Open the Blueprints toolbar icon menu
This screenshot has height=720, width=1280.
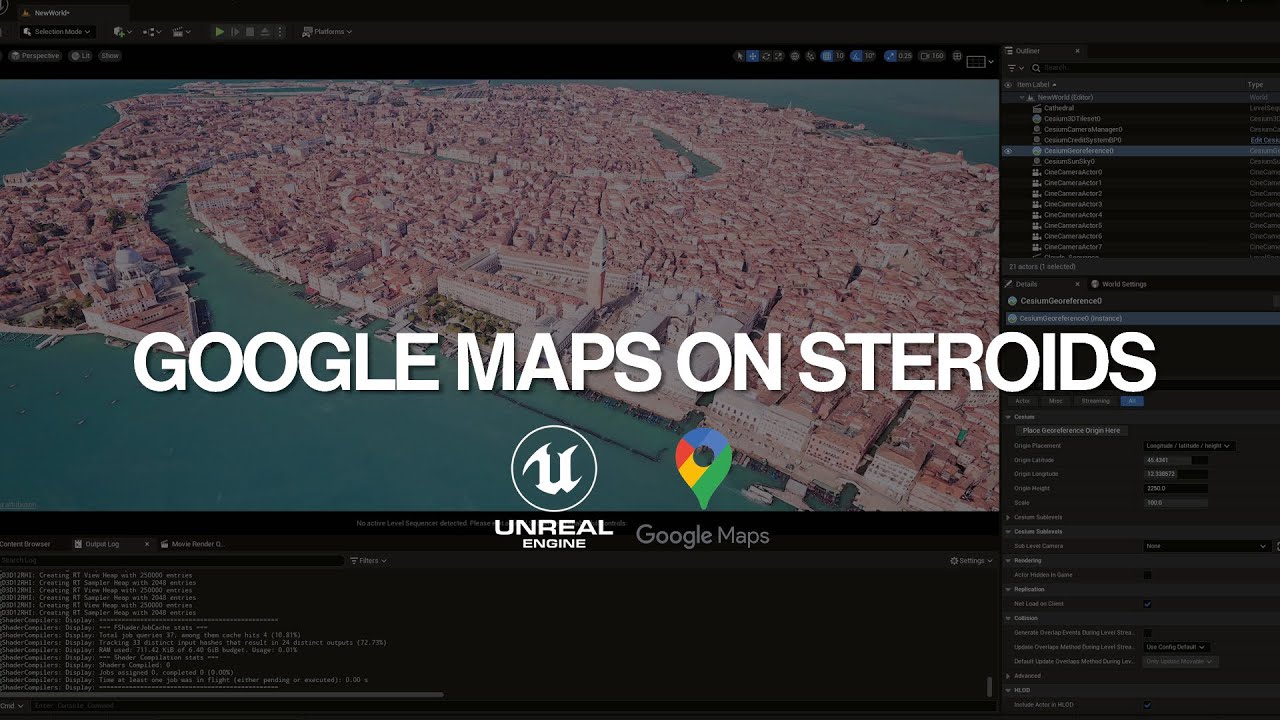pyautogui.click(x=151, y=32)
